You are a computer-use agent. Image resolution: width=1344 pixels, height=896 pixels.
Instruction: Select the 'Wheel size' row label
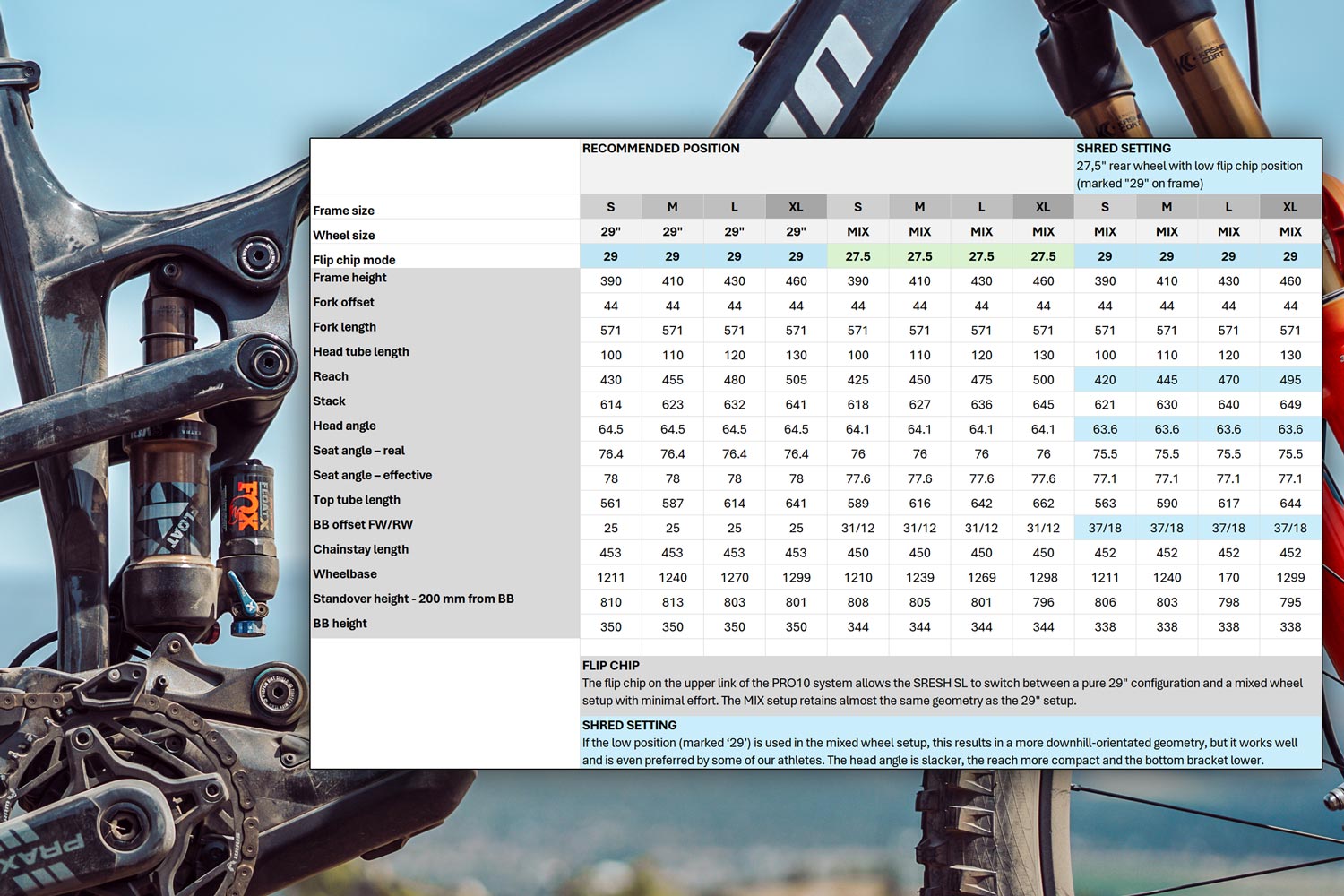(x=344, y=236)
